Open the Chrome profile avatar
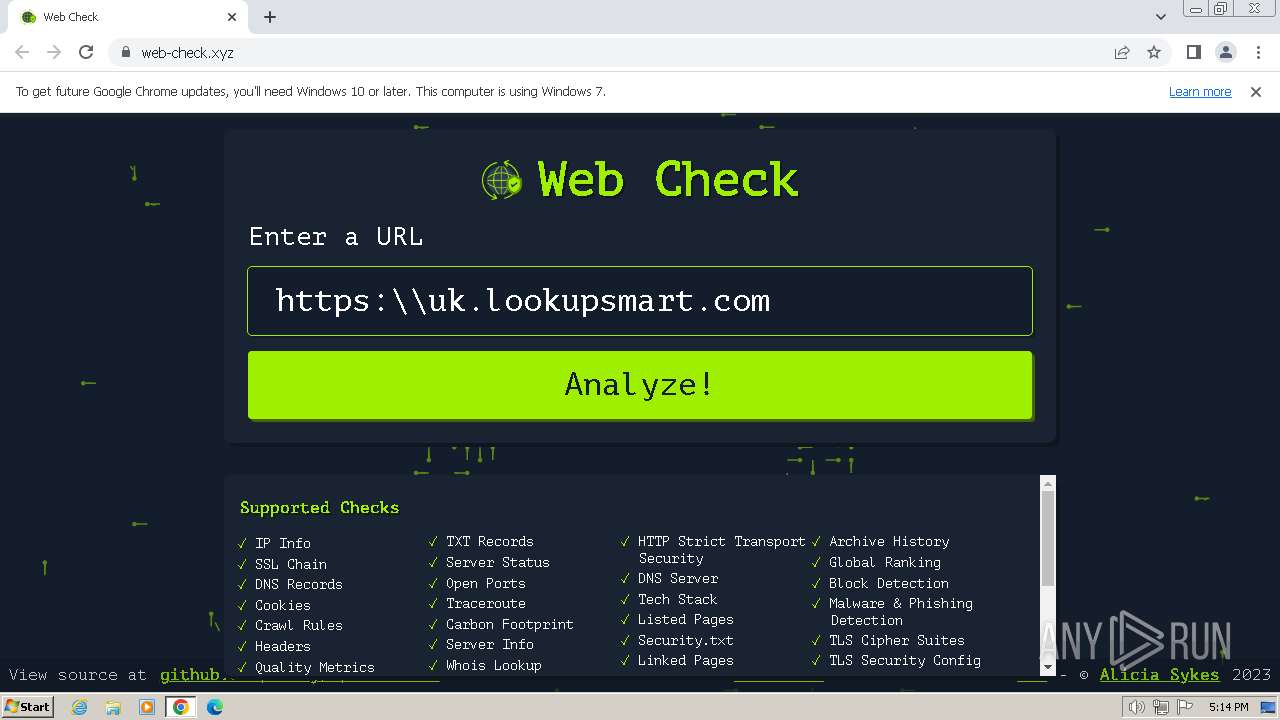Viewport: 1280px width, 720px height. 1225,52
